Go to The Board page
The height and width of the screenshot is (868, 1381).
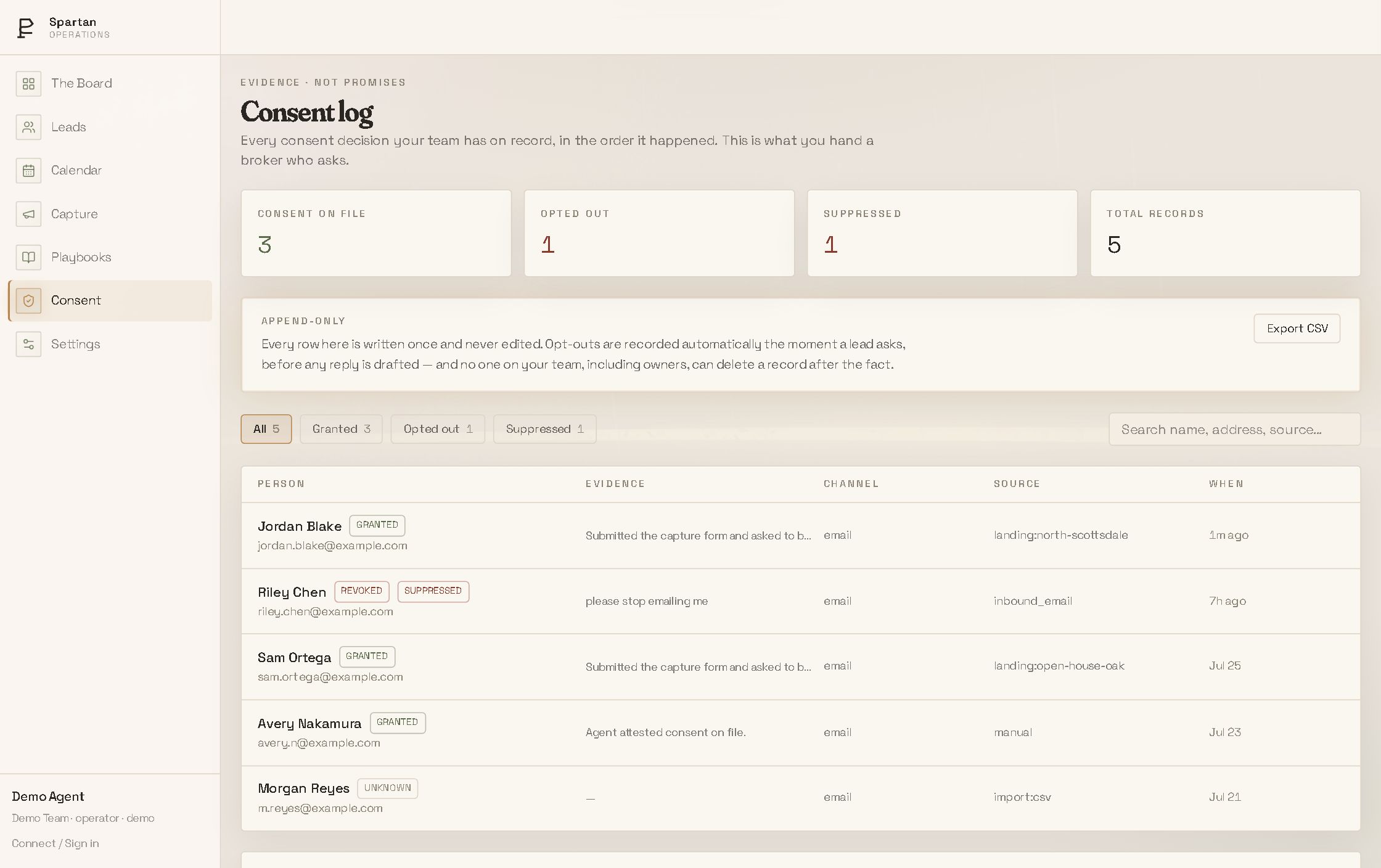[110, 83]
